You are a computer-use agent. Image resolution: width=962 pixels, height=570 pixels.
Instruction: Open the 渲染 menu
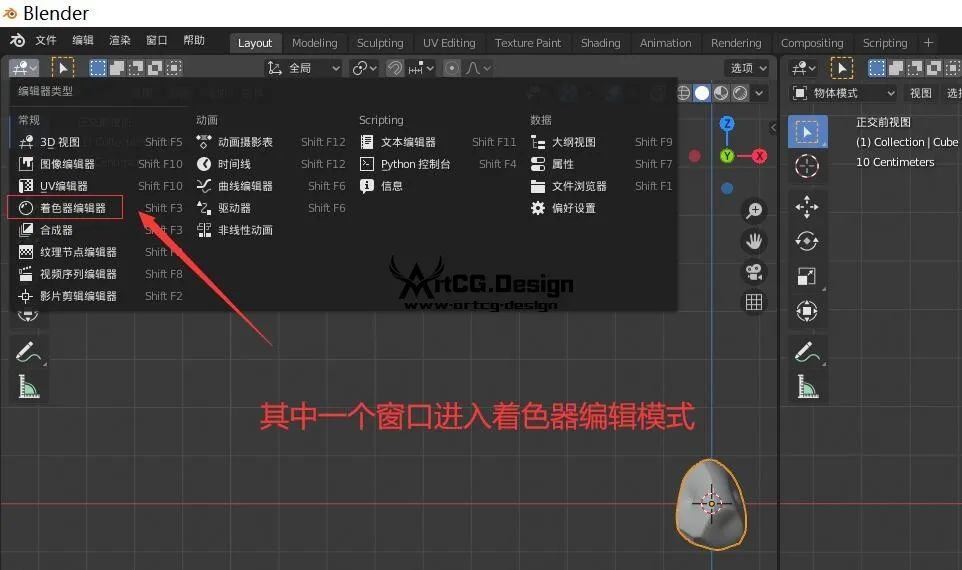coord(120,40)
